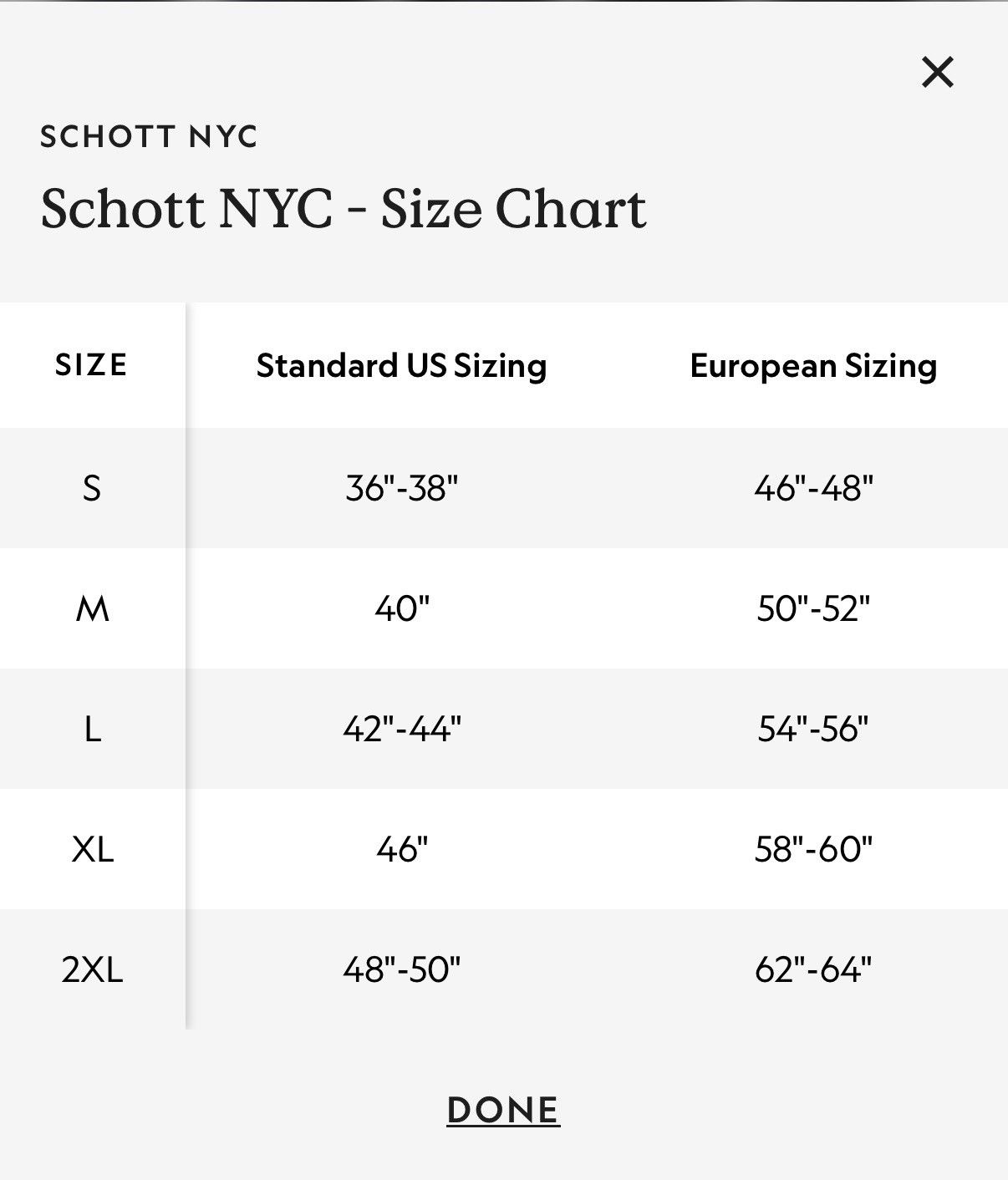Image resolution: width=1008 pixels, height=1180 pixels.
Task: Select the SCHOTT NYC brand label
Action: coord(149,136)
